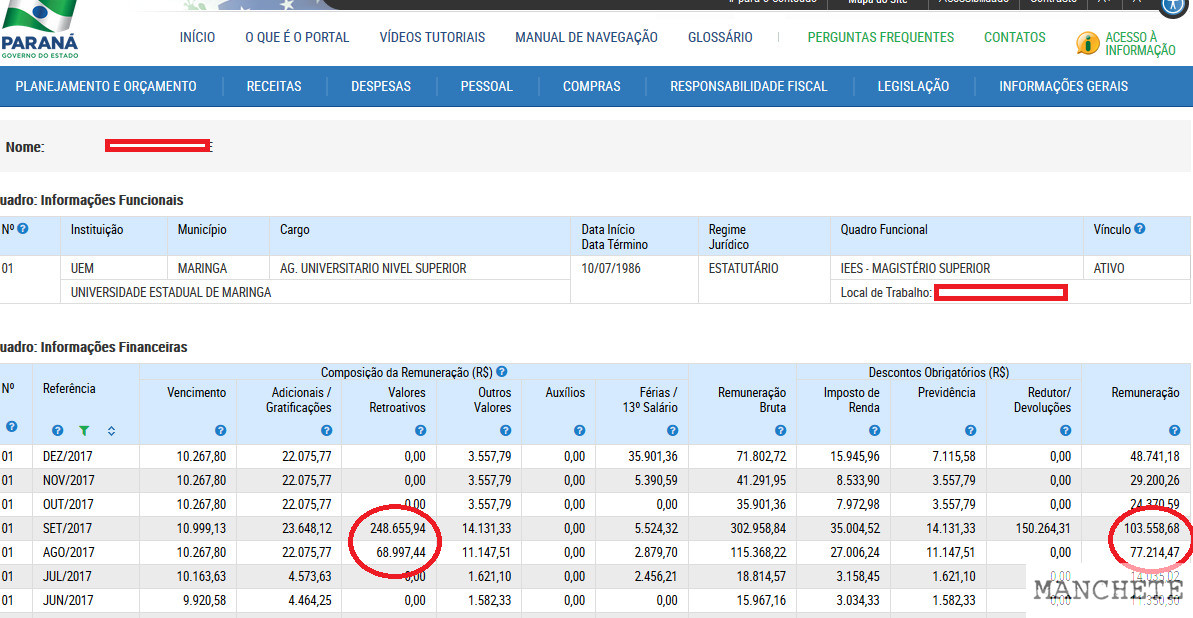Click help icon under Valores Retroativos column

pos(420,431)
